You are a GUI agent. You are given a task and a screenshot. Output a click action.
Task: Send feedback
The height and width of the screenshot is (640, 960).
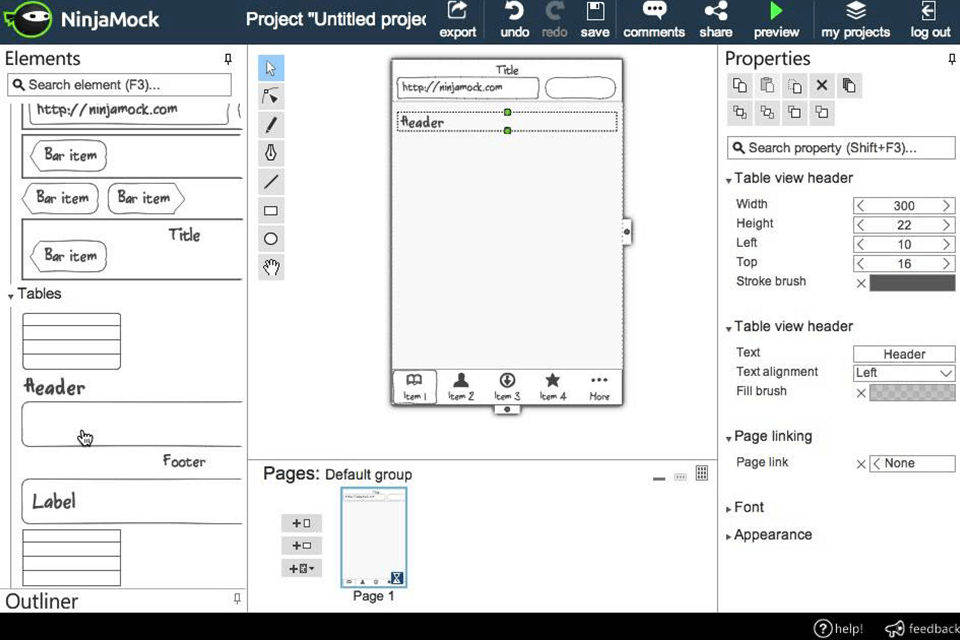click(923, 628)
